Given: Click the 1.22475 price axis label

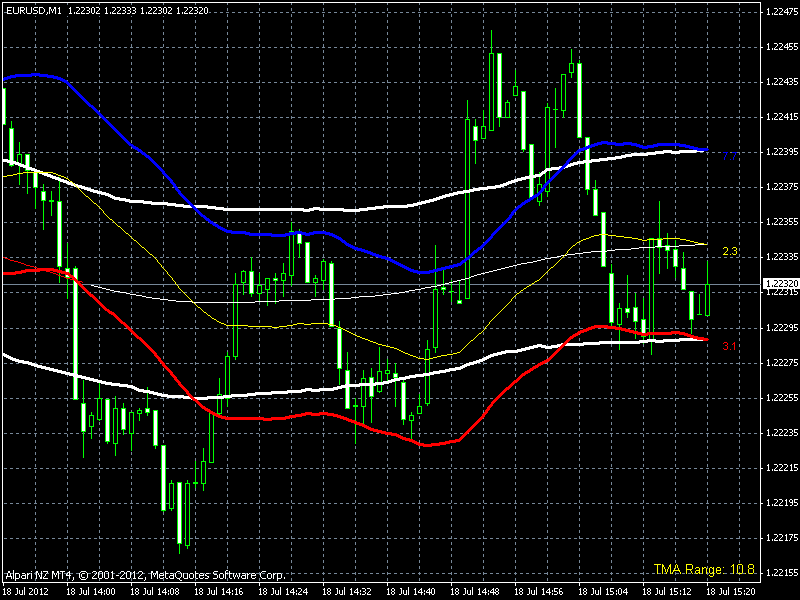Looking at the screenshot, I should coord(782,13).
